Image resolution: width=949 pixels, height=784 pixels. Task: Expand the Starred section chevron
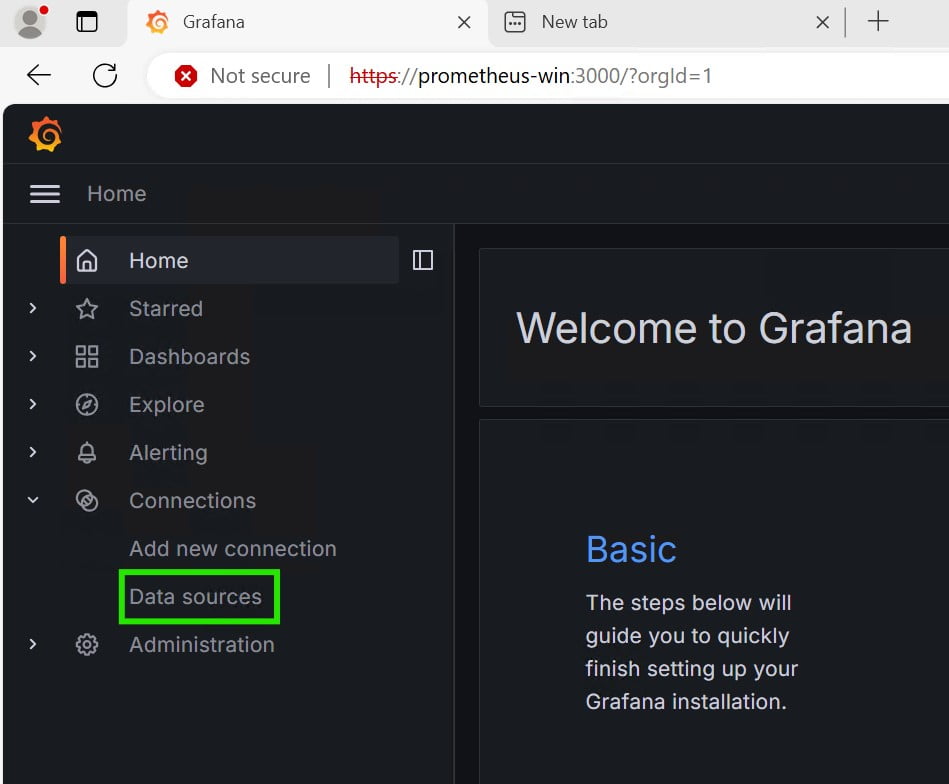33,309
